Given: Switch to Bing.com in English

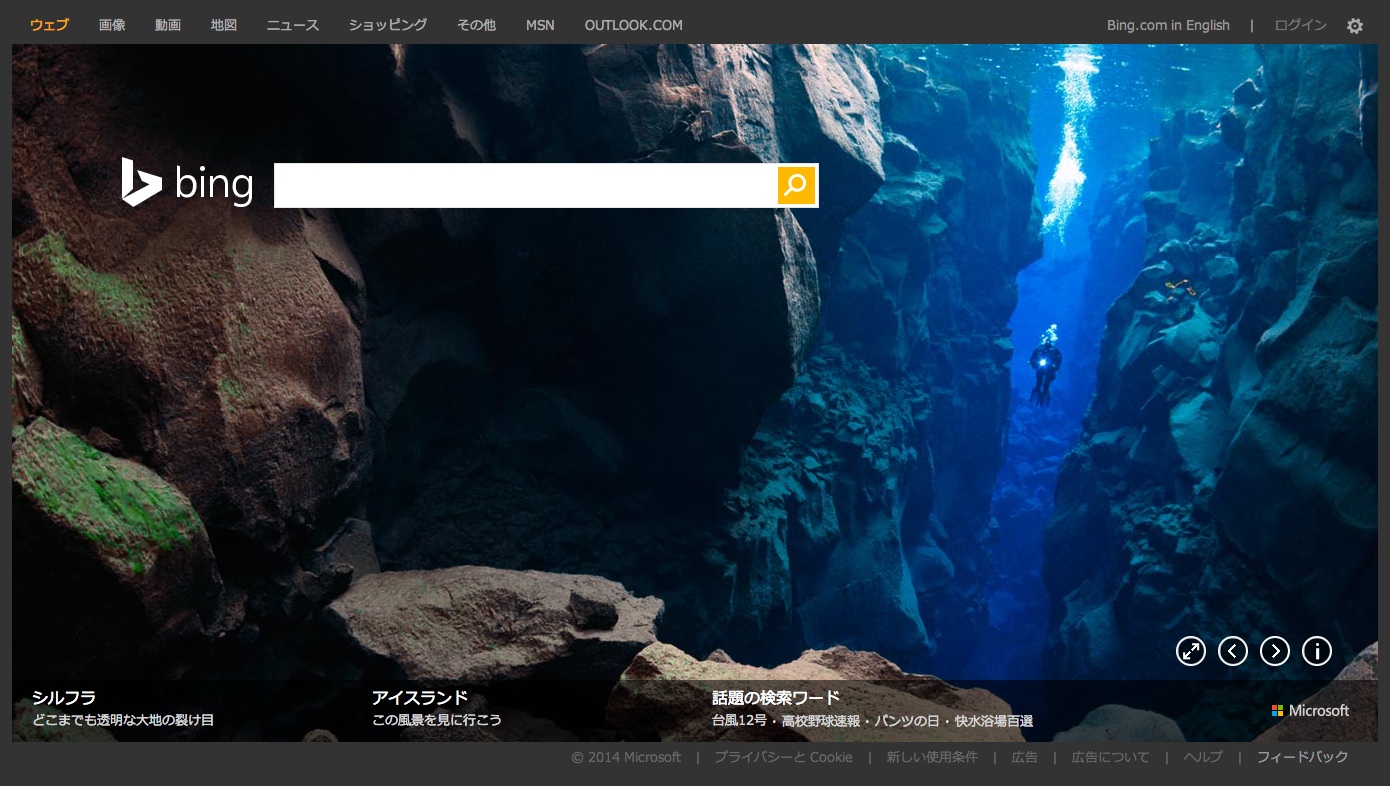Looking at the screenshot, I should [x=1168, y=25].
